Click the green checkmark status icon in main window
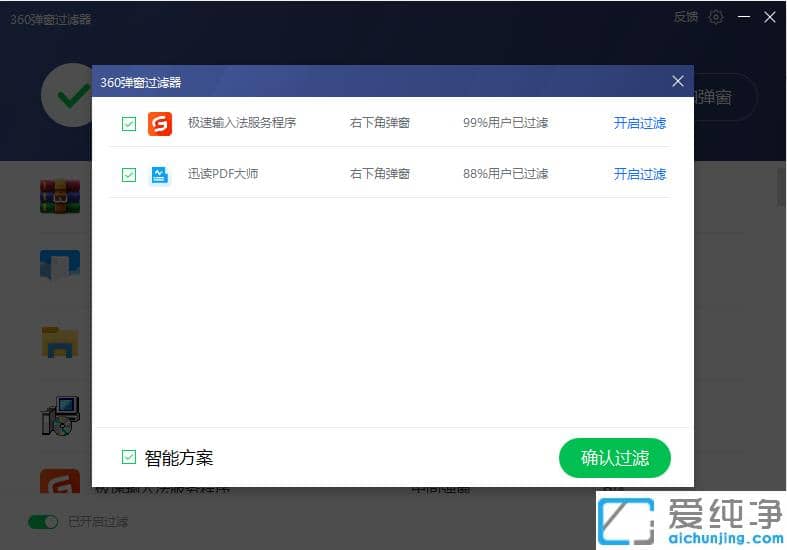Image resolution: width=787 pixels, height=550 pixels. [67, 95]
